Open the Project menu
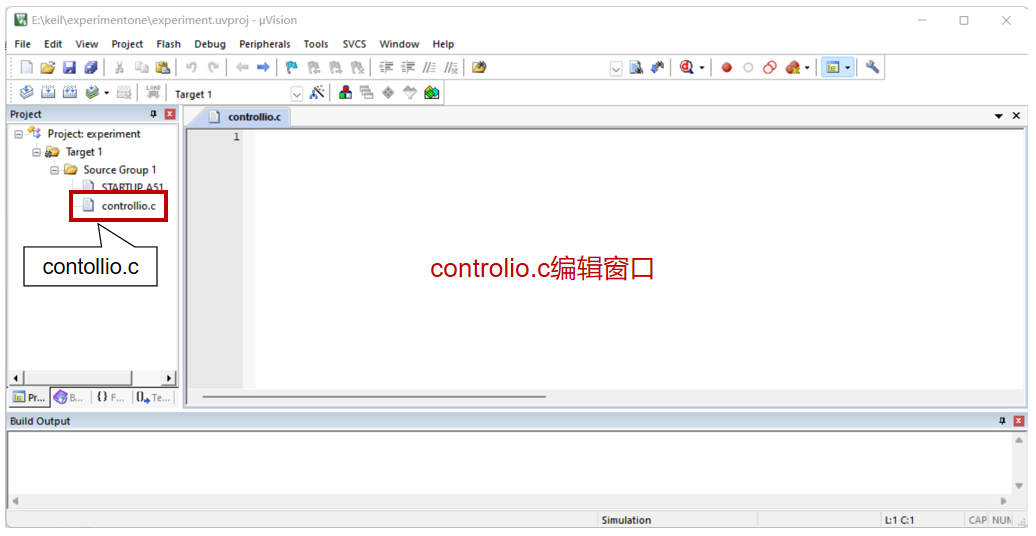The width and height of the screenshot is (1036, 536). [x=127, y=44]
